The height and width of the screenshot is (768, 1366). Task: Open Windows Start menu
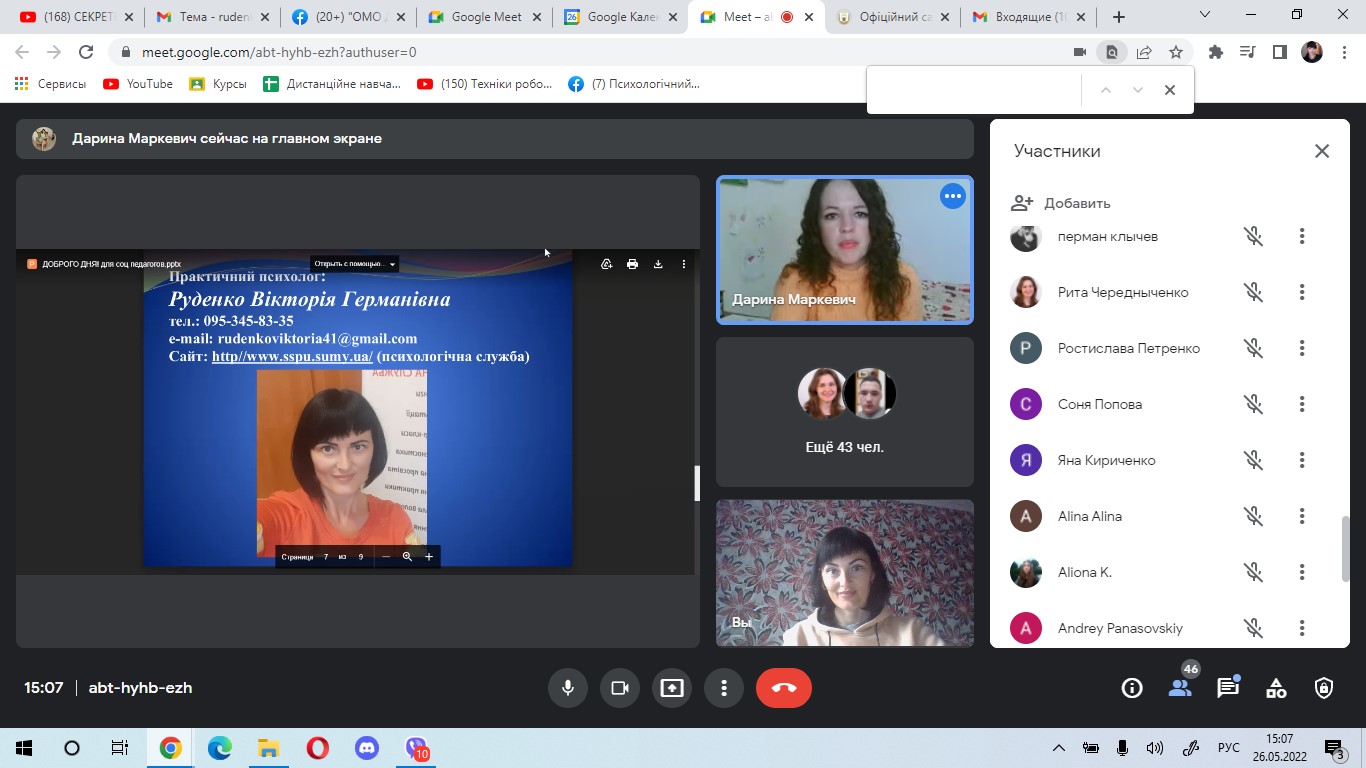23,748
